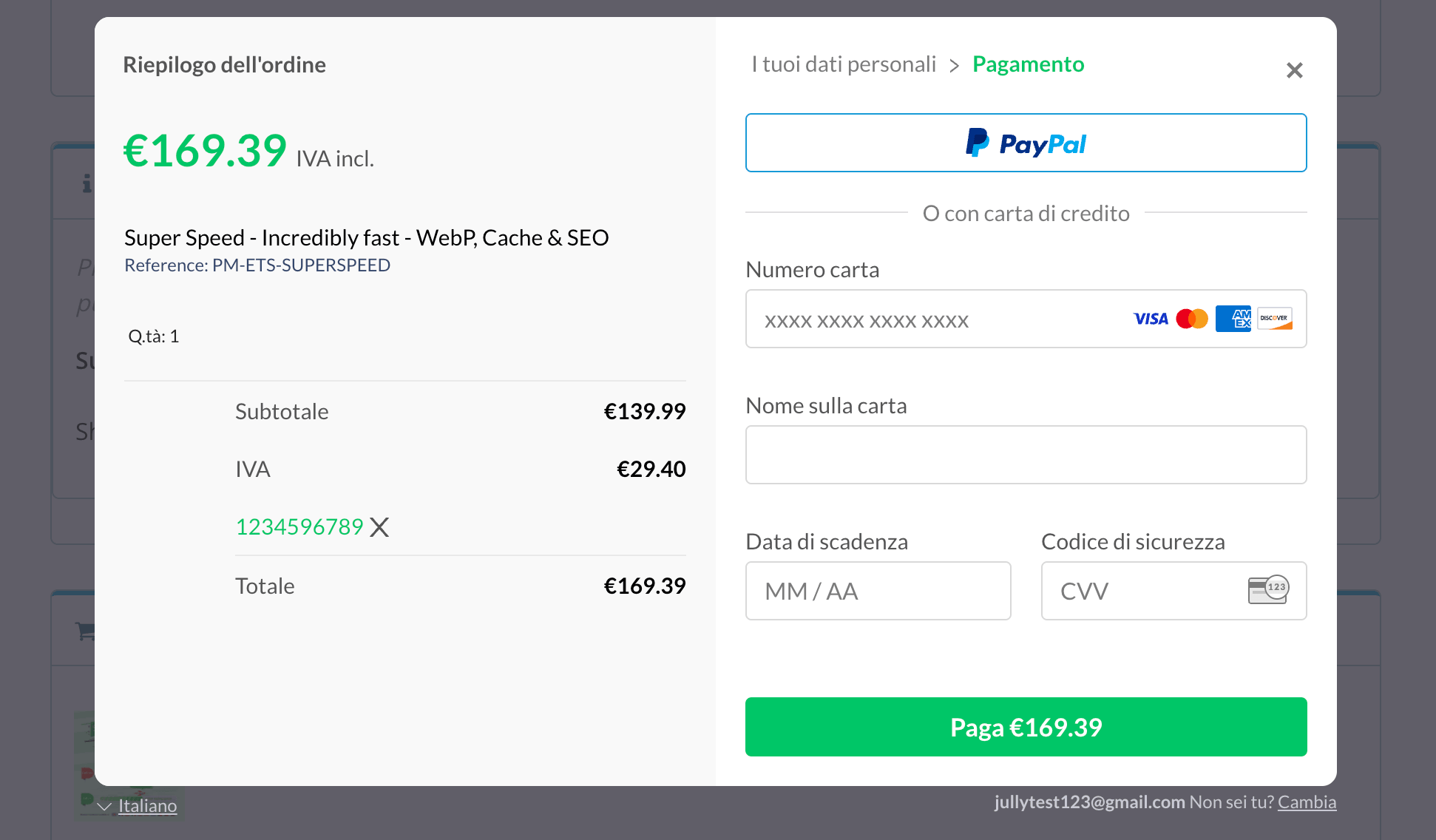Open the Italiano language dropdown

(147, 806)
